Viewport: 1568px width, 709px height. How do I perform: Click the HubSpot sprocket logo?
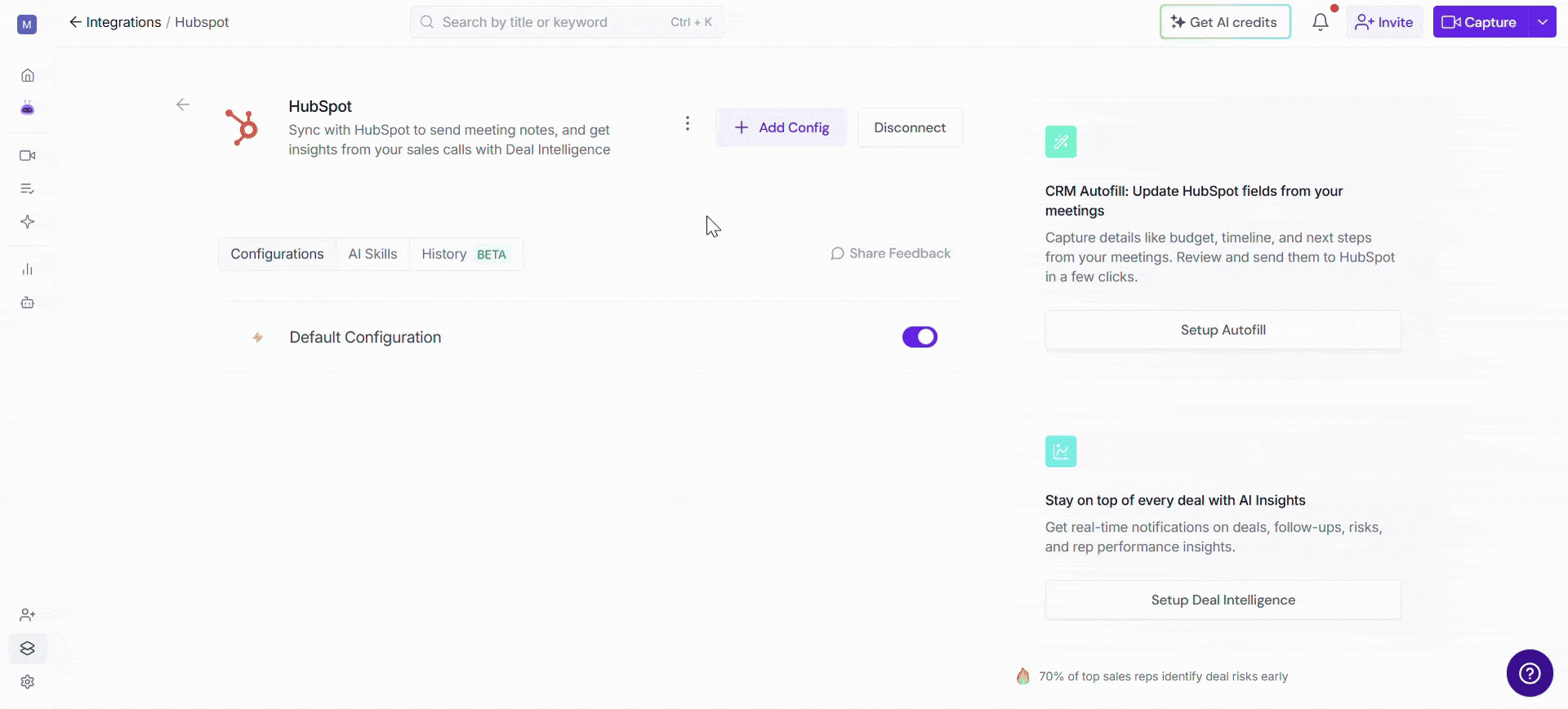click(x=242, y=127)
